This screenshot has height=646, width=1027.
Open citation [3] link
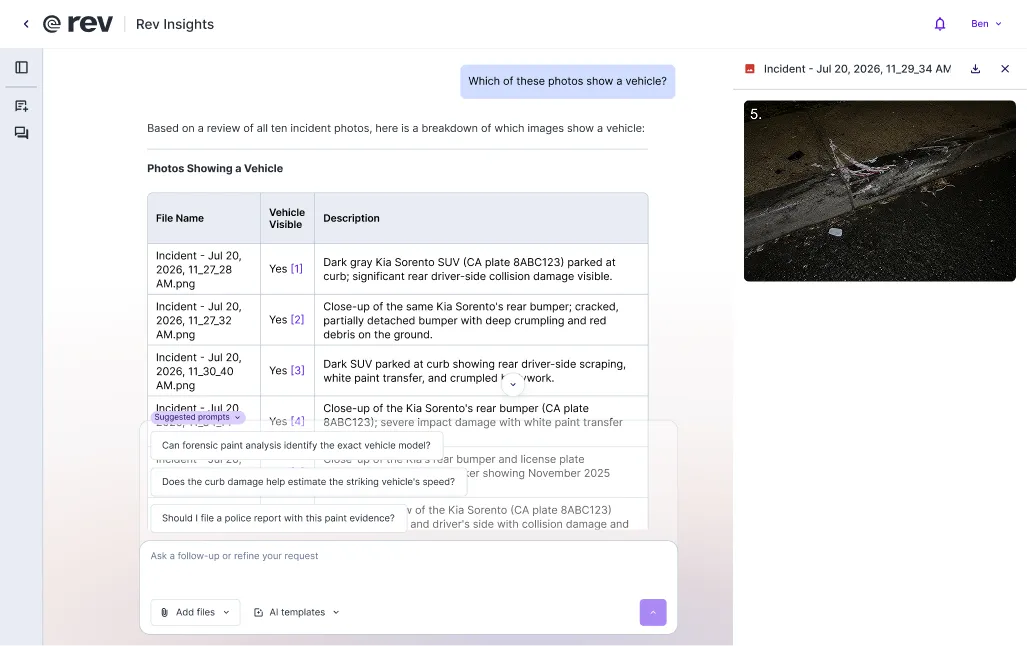(x=297, y=371)
